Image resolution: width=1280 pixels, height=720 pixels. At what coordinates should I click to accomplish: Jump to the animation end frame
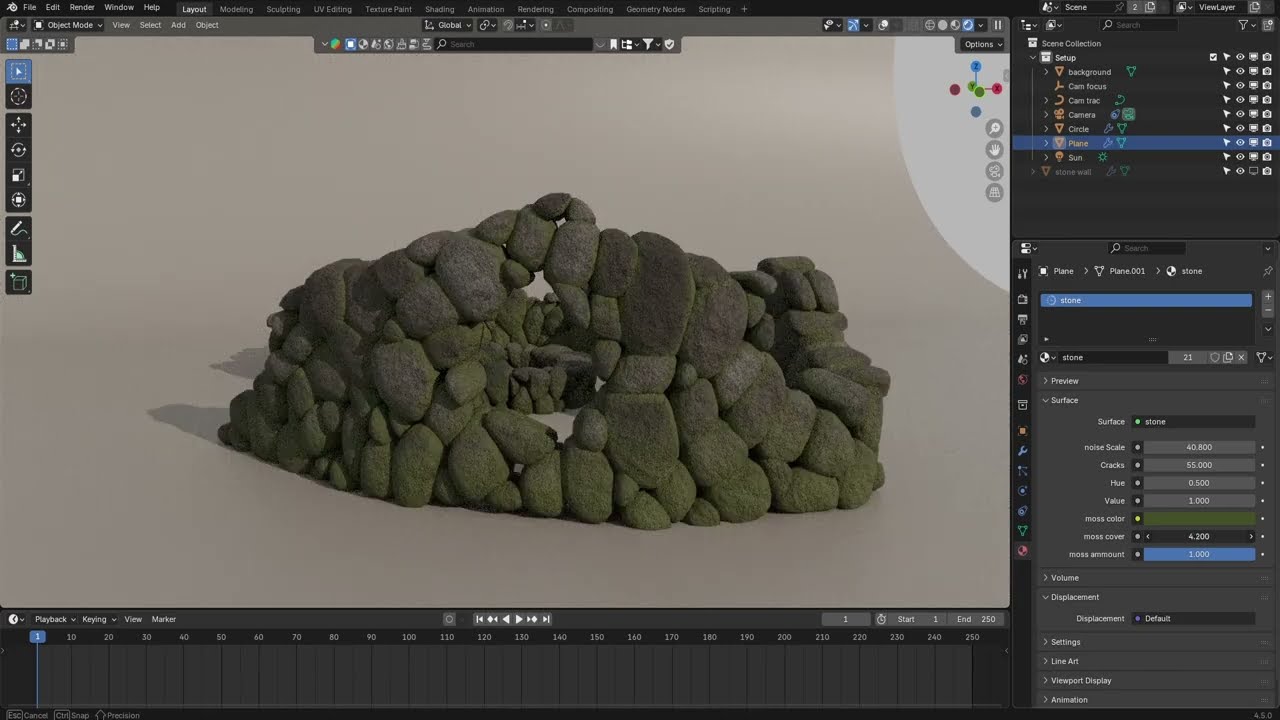(x=546, y=619)
